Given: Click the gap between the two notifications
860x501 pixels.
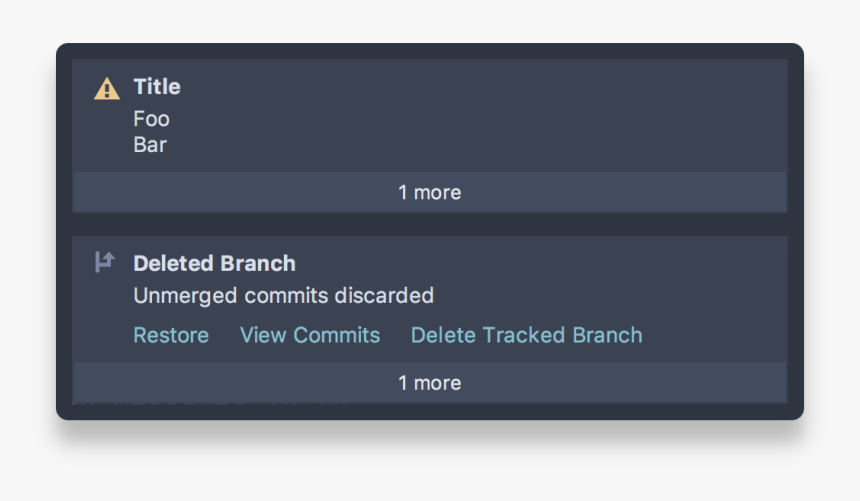Looking at the screenshot, I should click(429, 224).
